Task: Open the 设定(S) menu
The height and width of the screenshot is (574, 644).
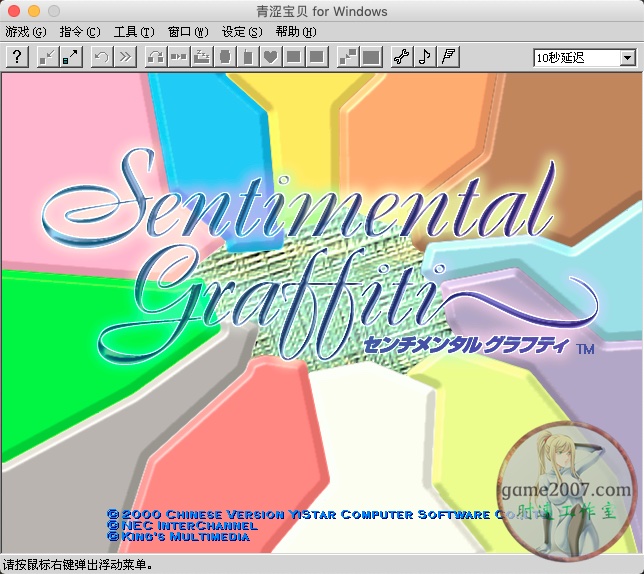Action: pyautogui.click(x=242, y=32)
